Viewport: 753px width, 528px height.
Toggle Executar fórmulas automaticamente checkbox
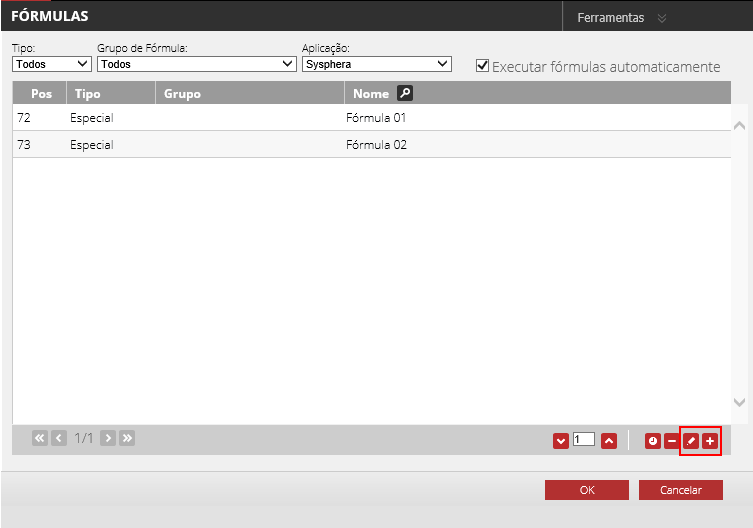(x=482, y=65)
